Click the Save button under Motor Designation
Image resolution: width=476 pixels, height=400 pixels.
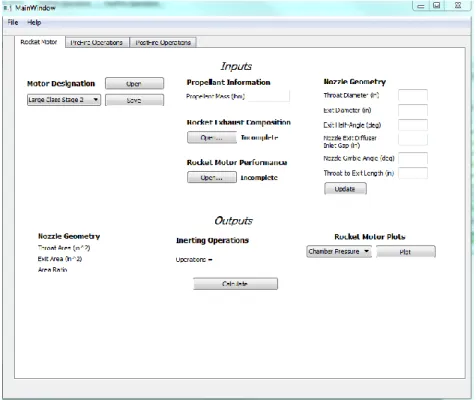(x=134, y=100)
